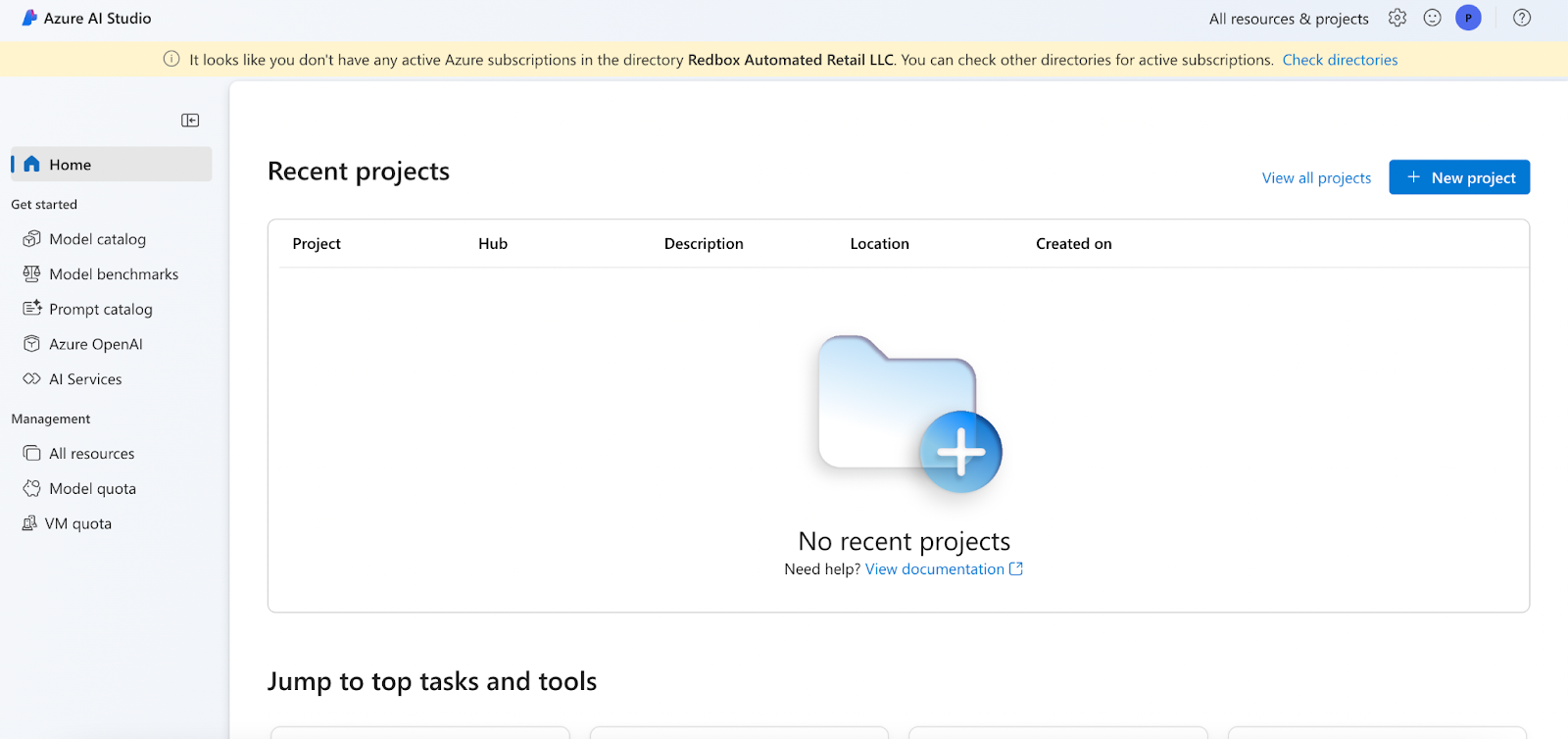The height and width of the screenshot is (739, 1568).
Task: Click the All resources icon
Action: click(31, 453)
